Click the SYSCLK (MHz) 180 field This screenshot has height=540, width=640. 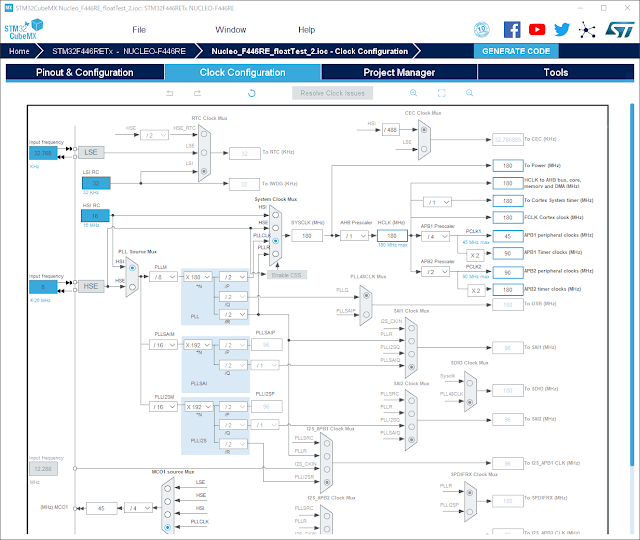pyautogui.click(x=307, y=236)
